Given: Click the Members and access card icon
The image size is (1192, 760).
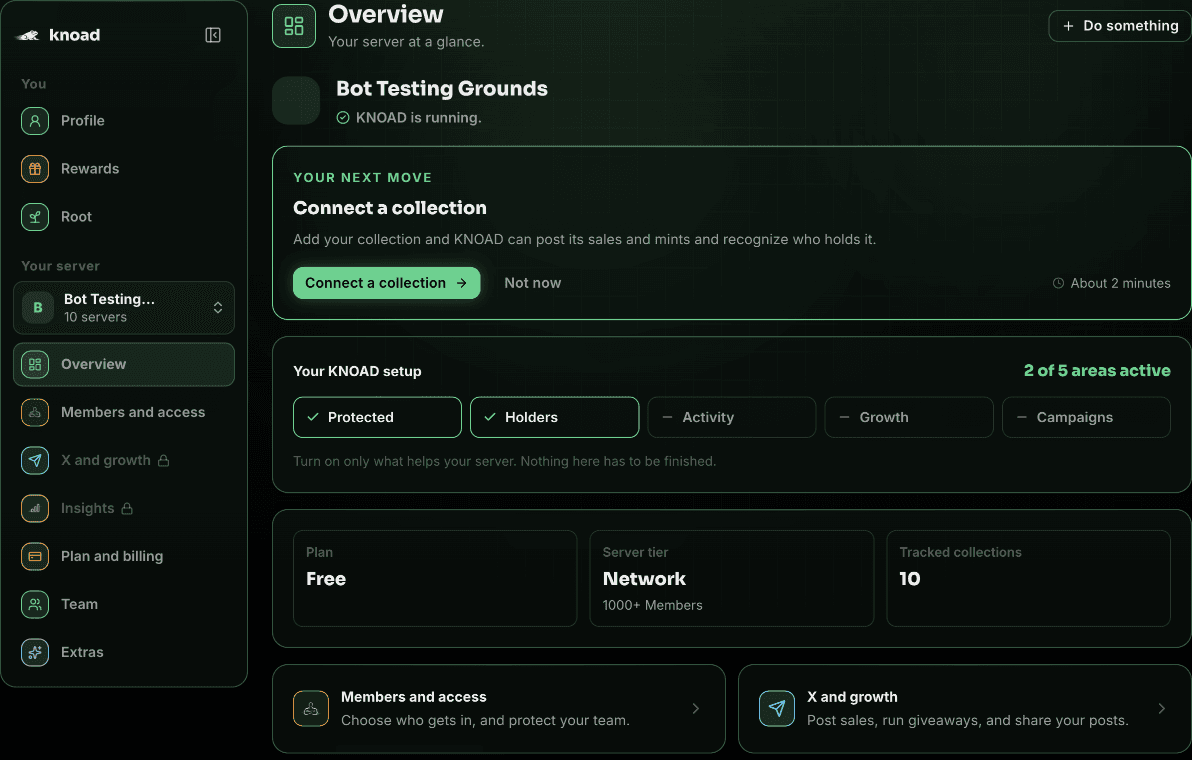Looking at the screenshot, I should click(311, 708).
